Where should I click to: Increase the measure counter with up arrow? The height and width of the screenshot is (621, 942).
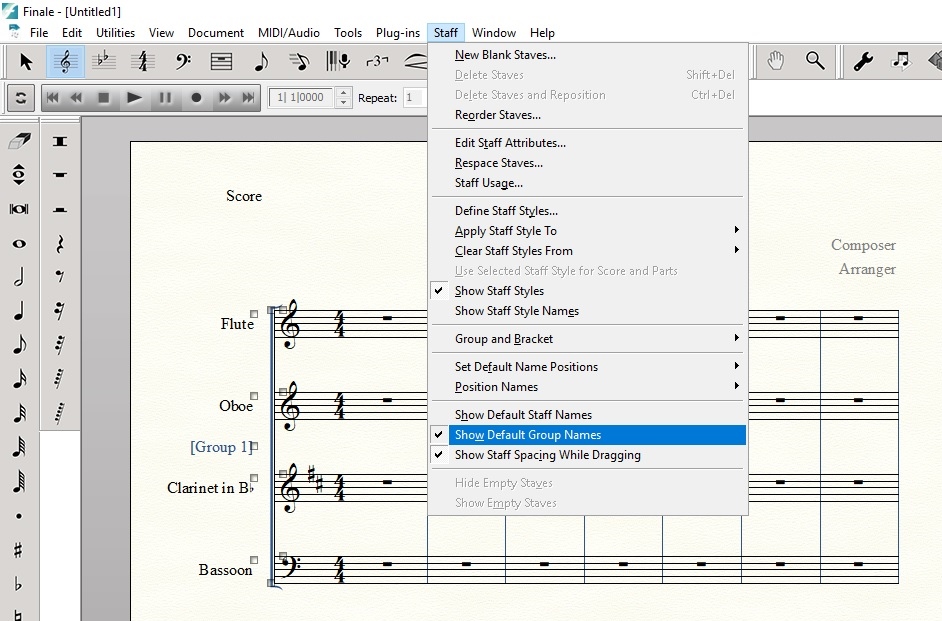click(344, 93)
